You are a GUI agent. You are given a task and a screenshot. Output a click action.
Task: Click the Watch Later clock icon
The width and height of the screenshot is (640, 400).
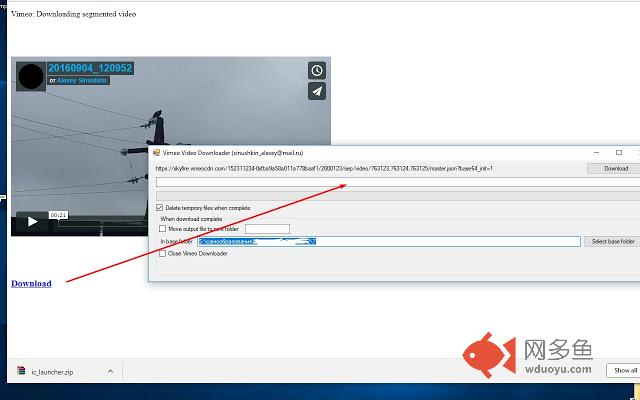point(317,71)
